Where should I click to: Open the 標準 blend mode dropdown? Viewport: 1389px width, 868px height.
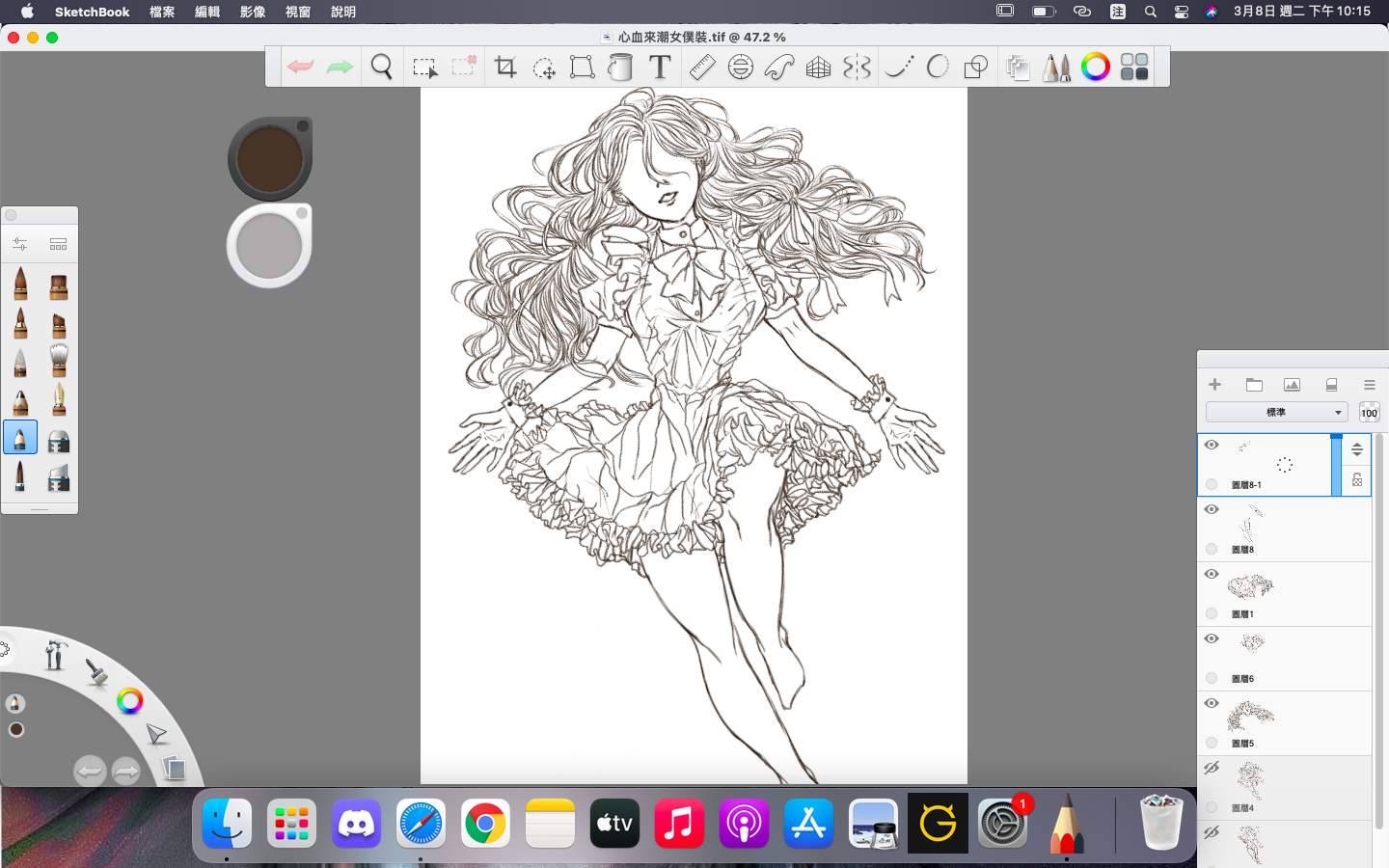coord(1276,412)
